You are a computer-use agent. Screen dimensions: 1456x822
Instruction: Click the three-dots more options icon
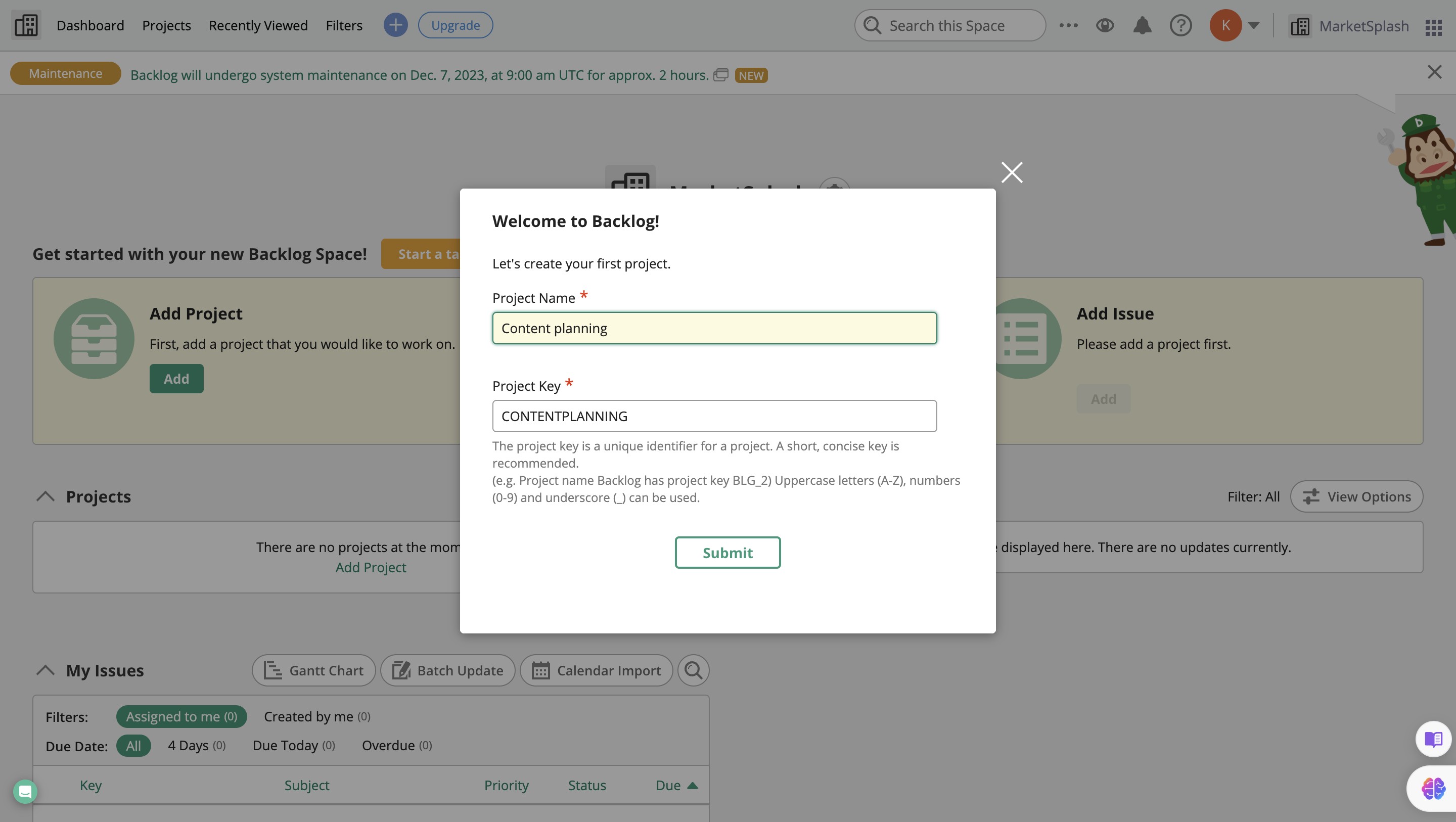1068,25
